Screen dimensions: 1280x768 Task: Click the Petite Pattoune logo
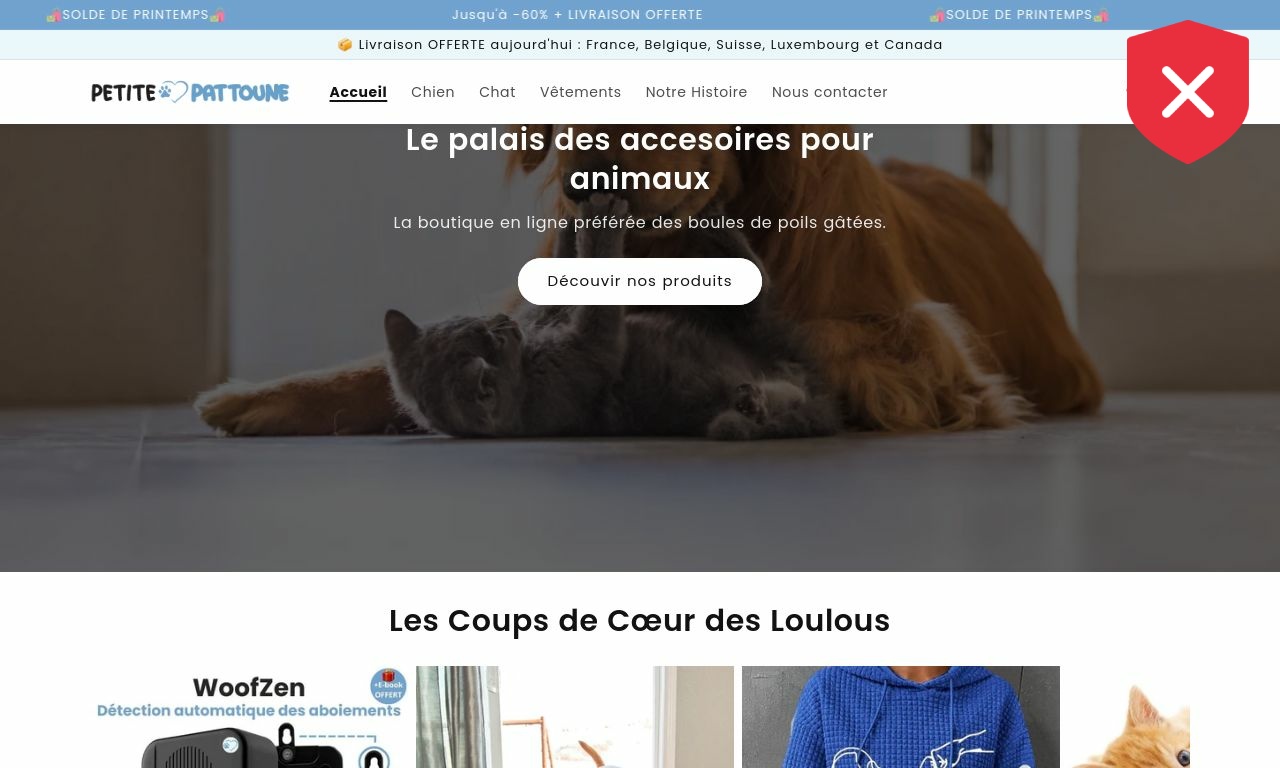pyautogui.click(x=190, y=92)
